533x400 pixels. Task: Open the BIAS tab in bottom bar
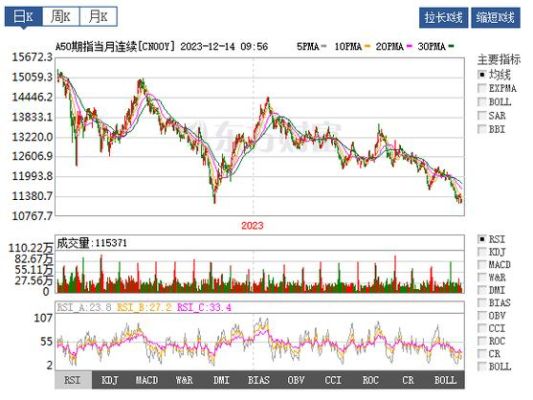tap(259, 380)
